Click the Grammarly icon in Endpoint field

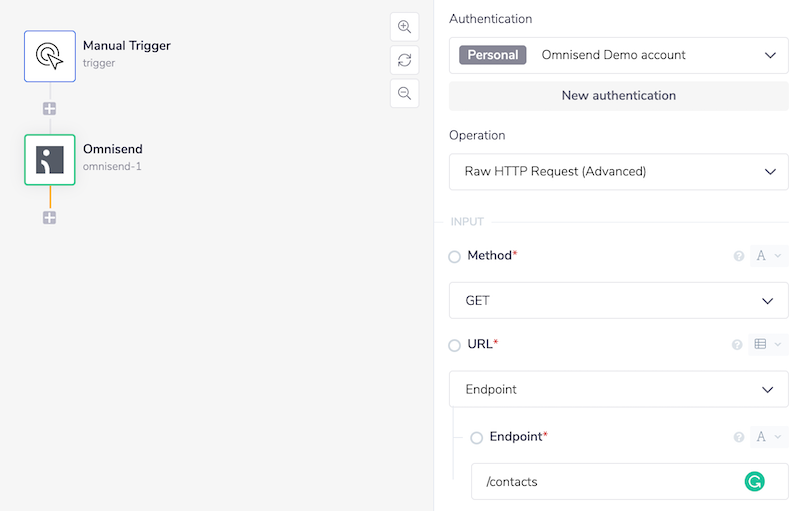(x=755, y=482)
